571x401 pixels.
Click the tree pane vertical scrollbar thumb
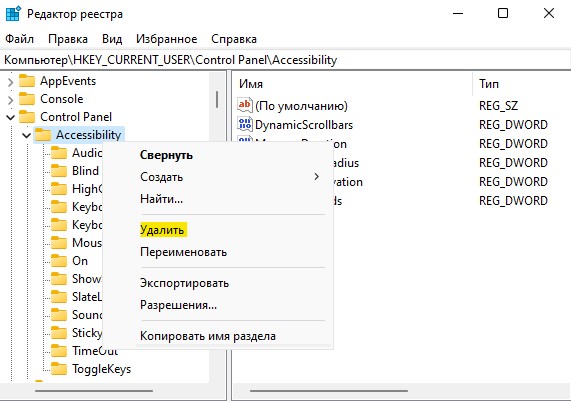coord(217,99)
